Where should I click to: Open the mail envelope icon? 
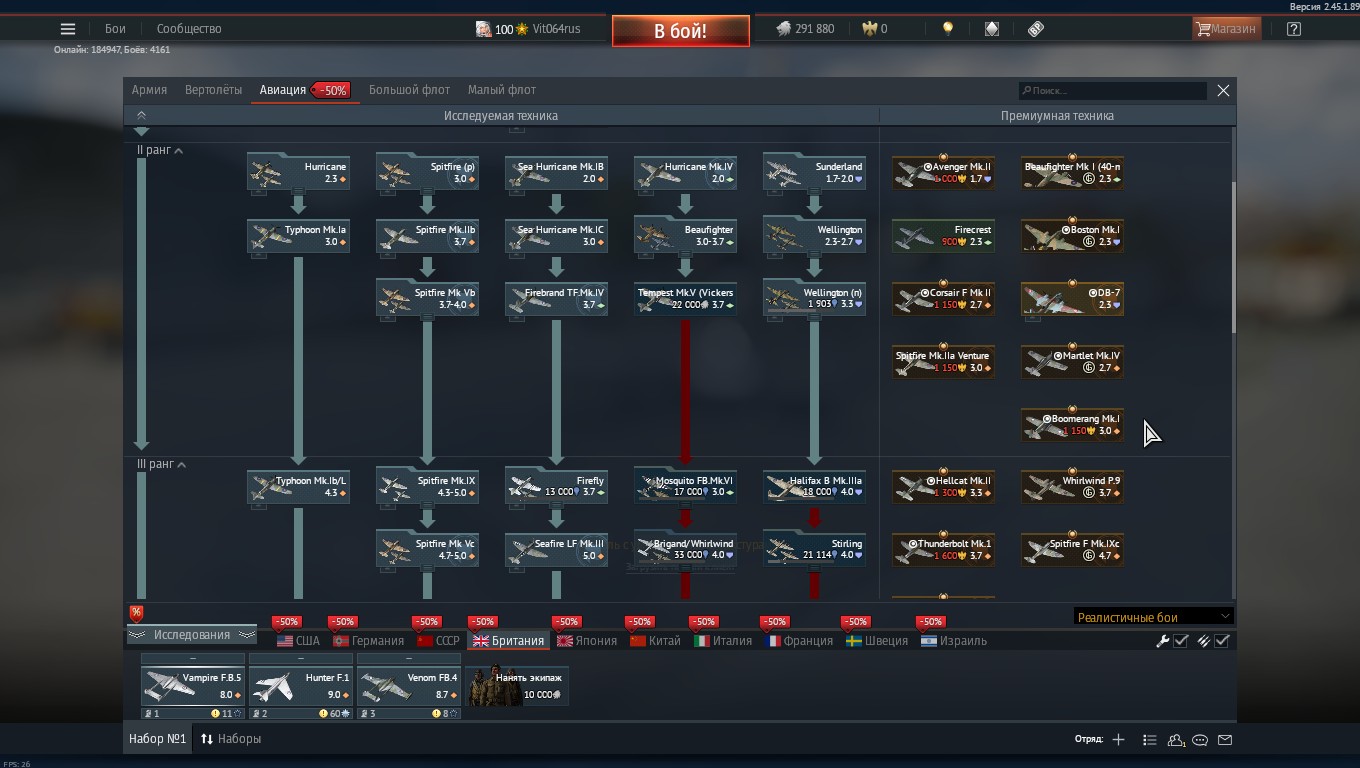1225,740
